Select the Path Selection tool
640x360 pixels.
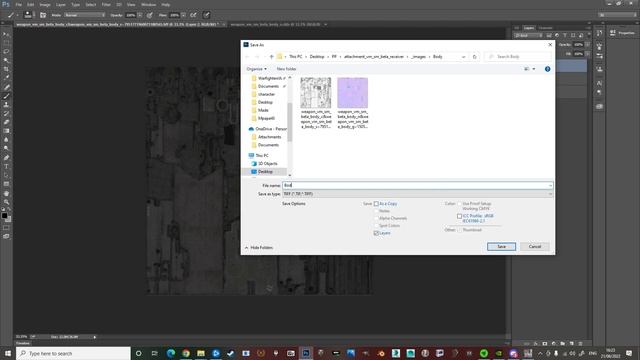pos(6,176)
